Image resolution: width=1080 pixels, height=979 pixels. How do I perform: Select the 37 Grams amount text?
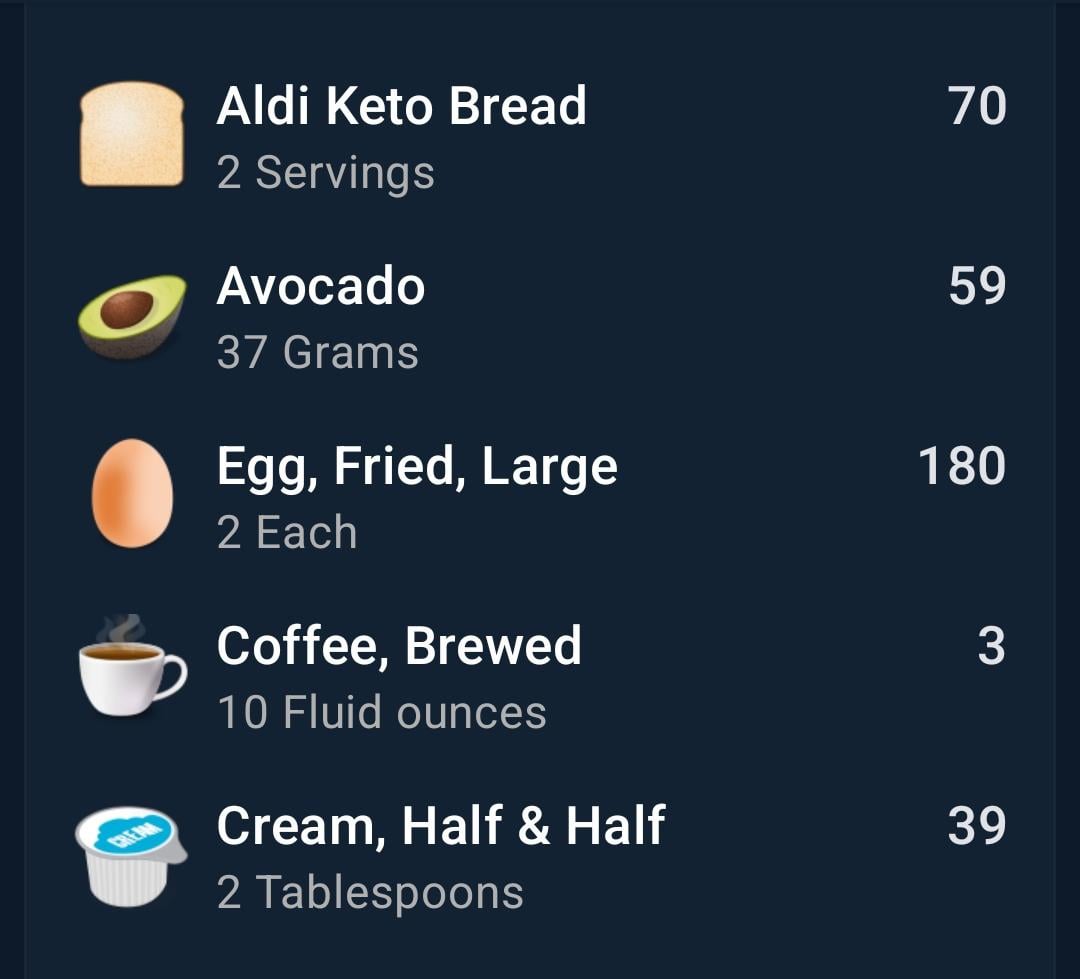click(318, 352)
